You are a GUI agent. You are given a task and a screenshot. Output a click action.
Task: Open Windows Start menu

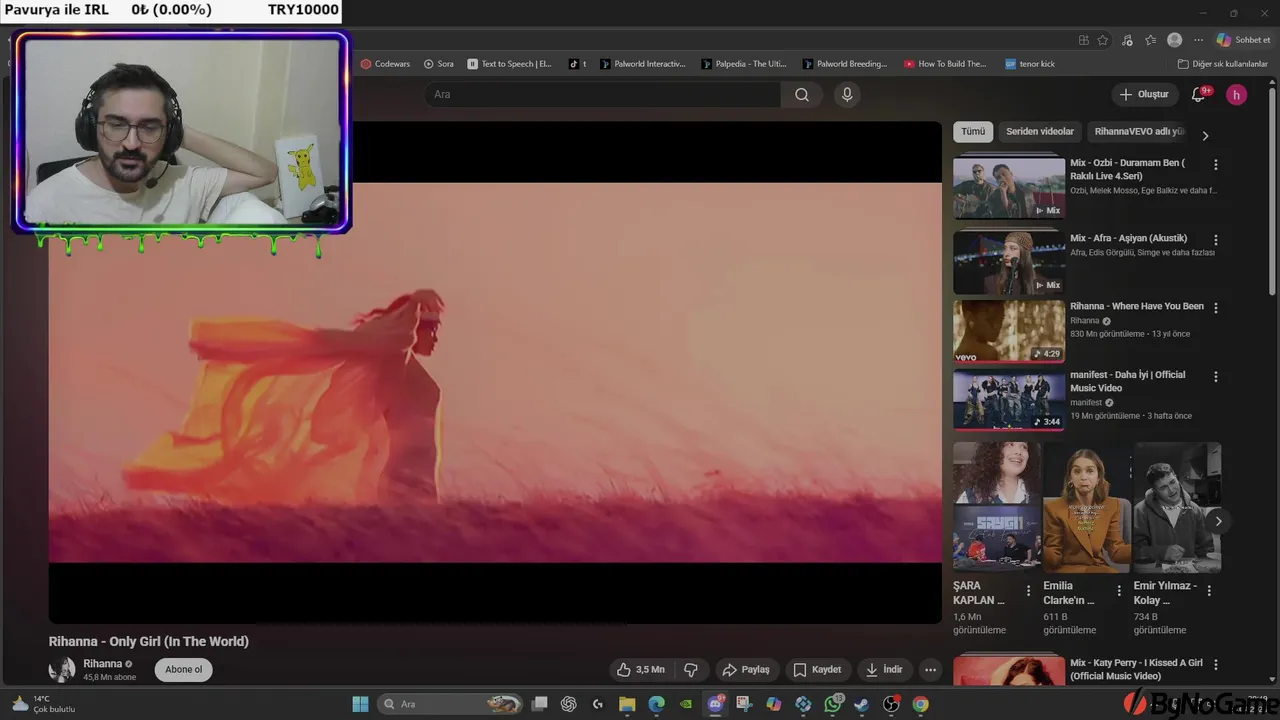pyautogui.click(x=360, y=704)
